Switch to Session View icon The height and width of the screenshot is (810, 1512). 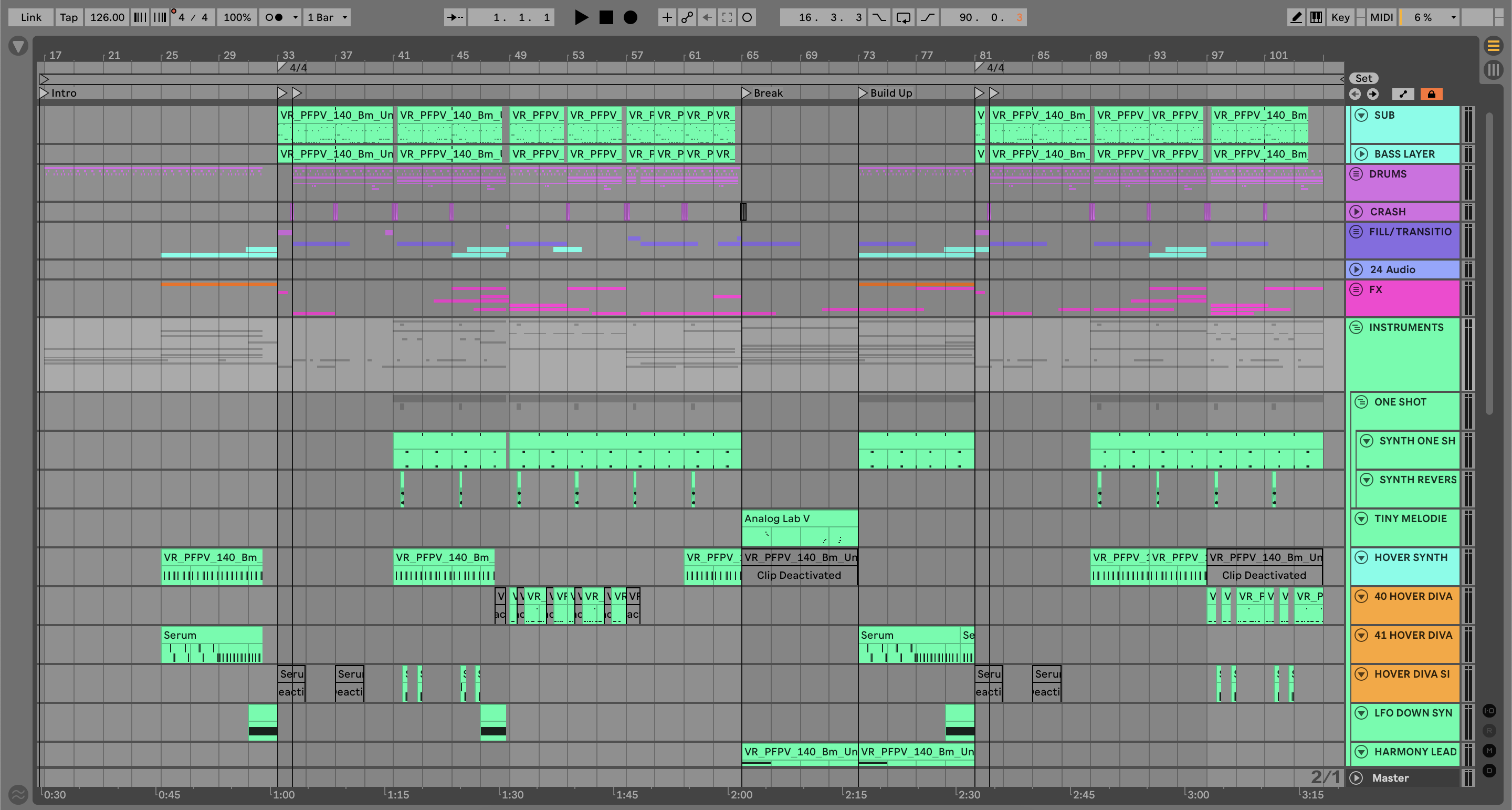[x=1493, y=70]
